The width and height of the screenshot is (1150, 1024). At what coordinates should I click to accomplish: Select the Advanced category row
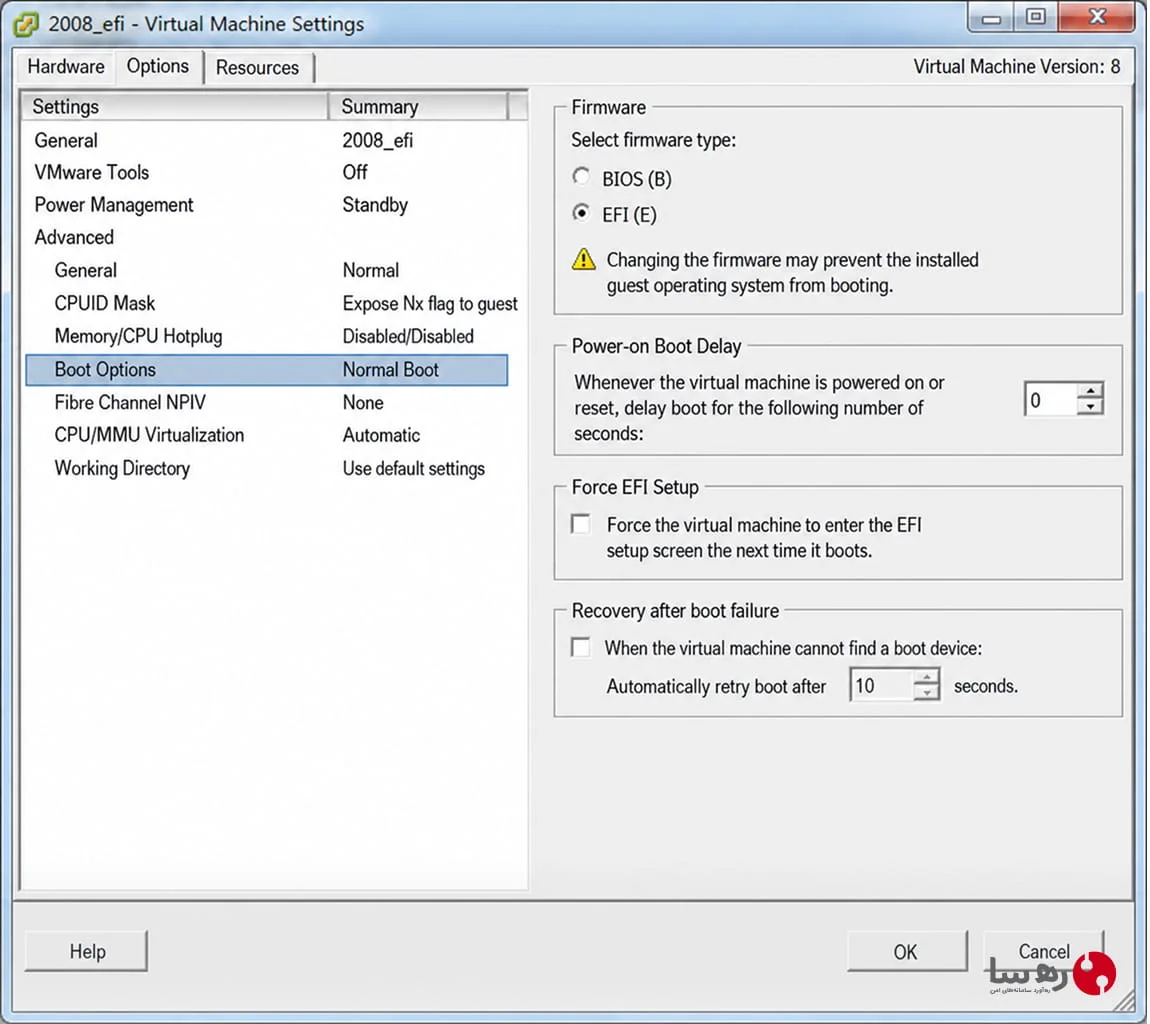coord(266,237)
